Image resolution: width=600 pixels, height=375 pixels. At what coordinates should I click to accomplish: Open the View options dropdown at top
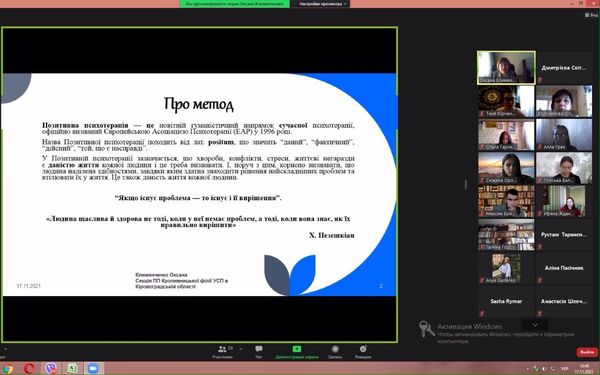(322, 4)
